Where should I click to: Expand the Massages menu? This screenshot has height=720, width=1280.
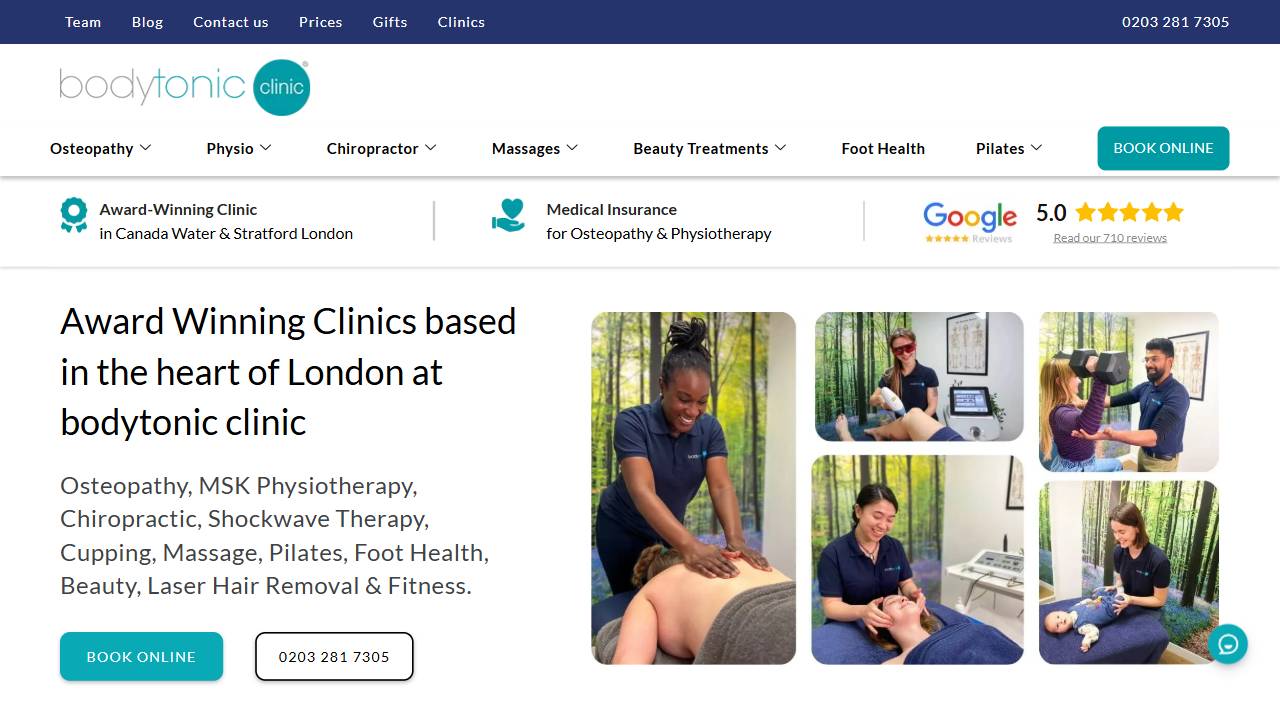click(x=535, y=148)
